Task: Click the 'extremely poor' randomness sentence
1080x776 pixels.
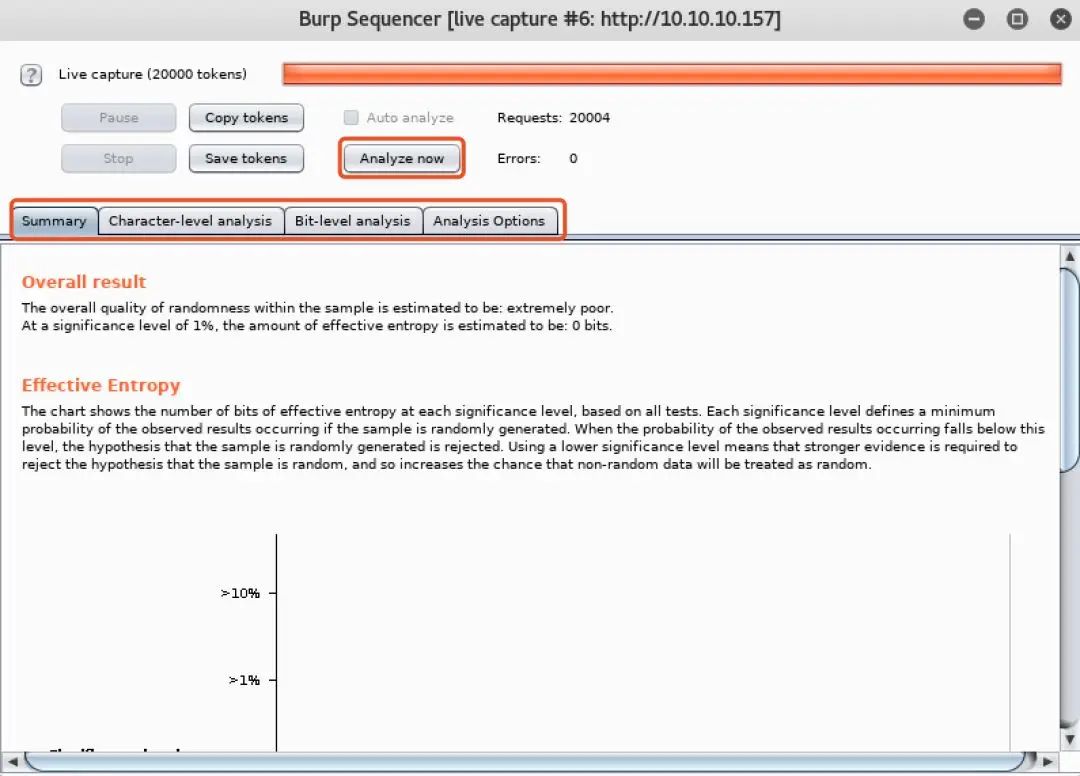Action: (x=318, y=308)
